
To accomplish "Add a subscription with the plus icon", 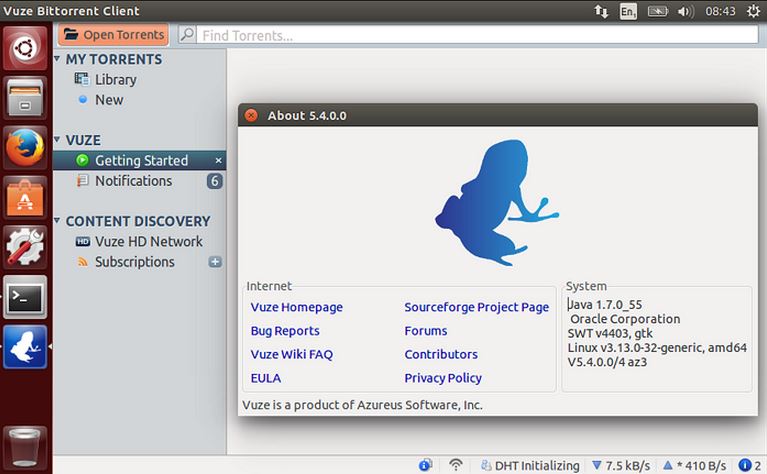I will click(215, 262).
